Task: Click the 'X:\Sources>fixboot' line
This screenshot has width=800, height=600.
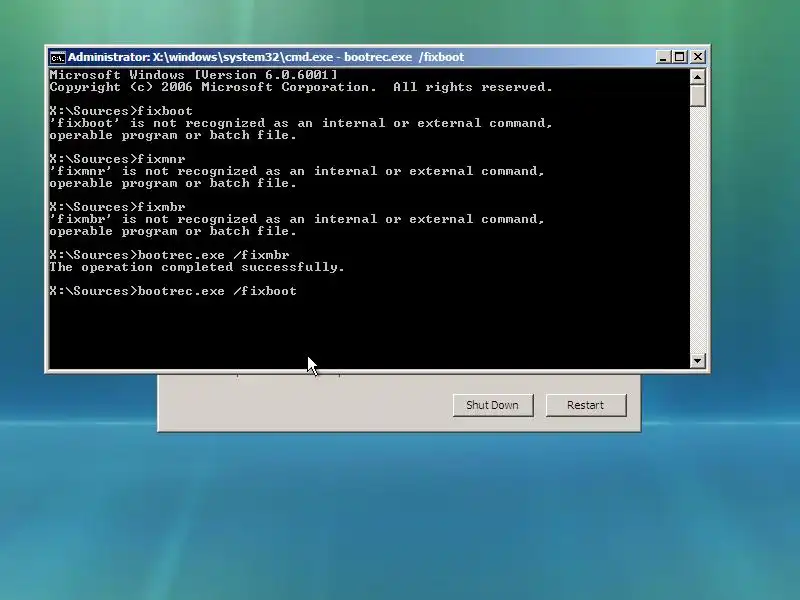Action: tap(121, 111)
